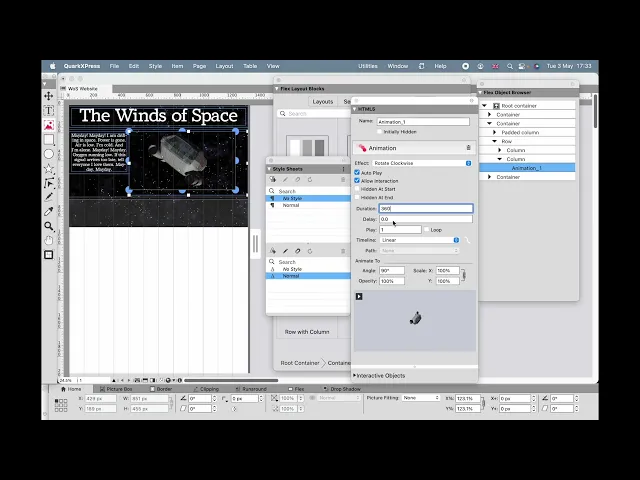Click new paragraph style sheet icon

tap(273, 180)
